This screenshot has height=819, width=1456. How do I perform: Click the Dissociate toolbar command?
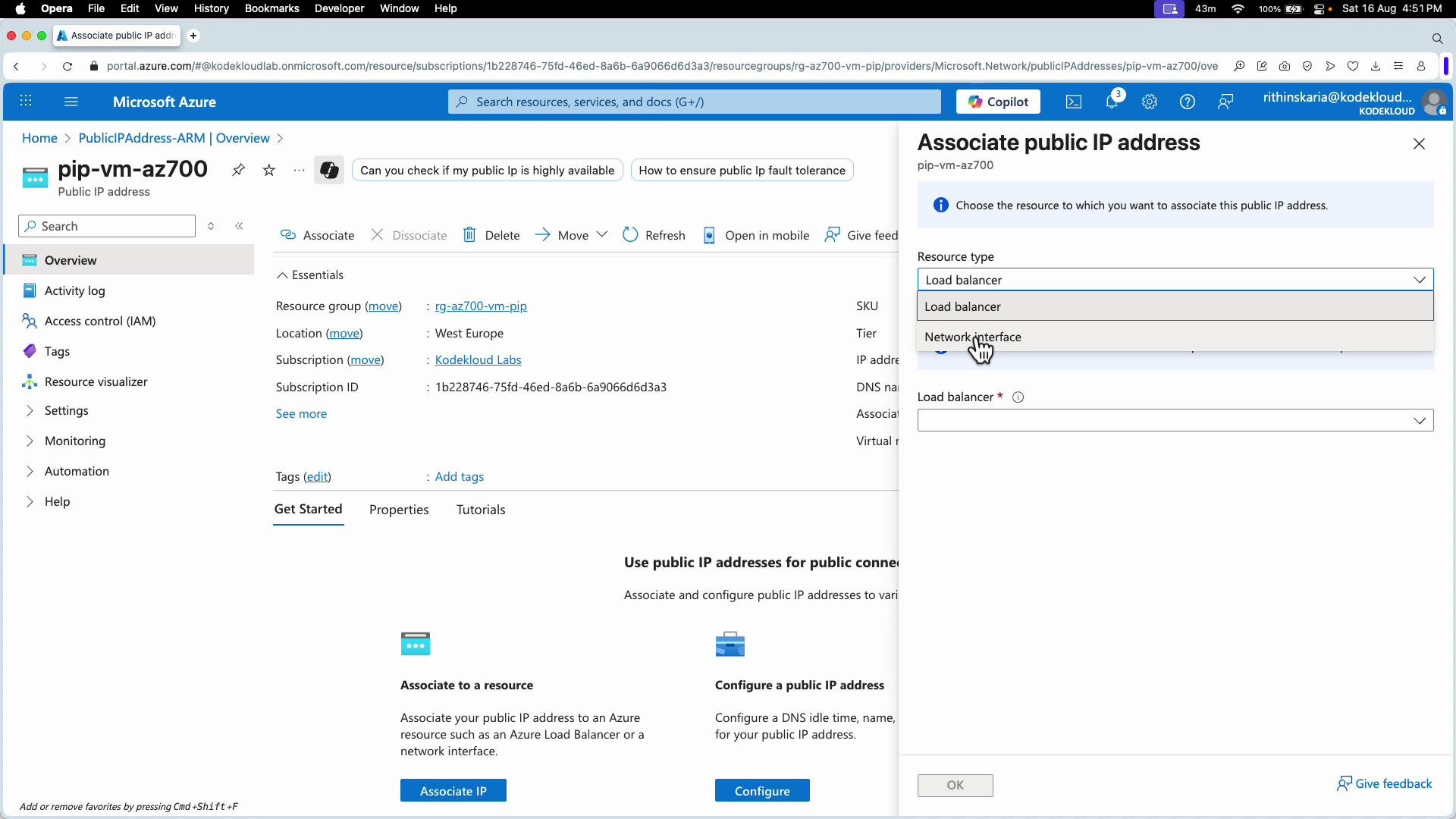pyautogui.click(x=409, y=235)
